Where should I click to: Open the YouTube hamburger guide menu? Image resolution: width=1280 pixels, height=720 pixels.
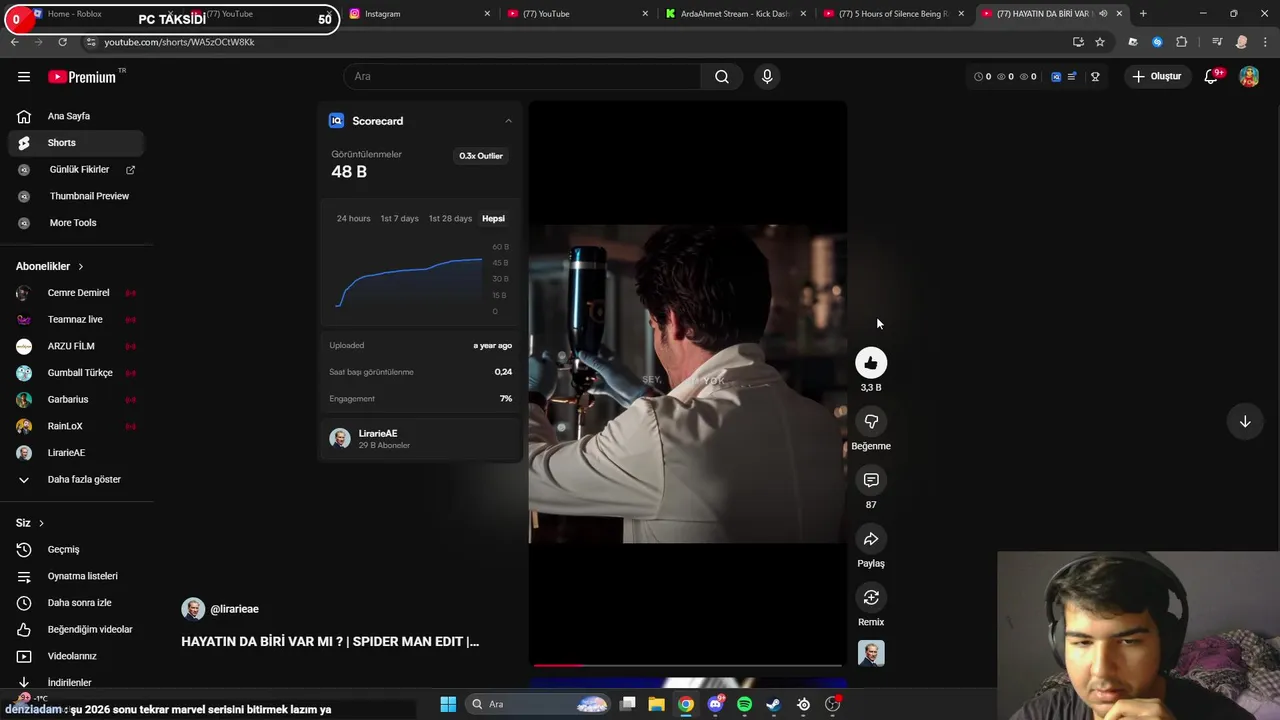[24, 76]
